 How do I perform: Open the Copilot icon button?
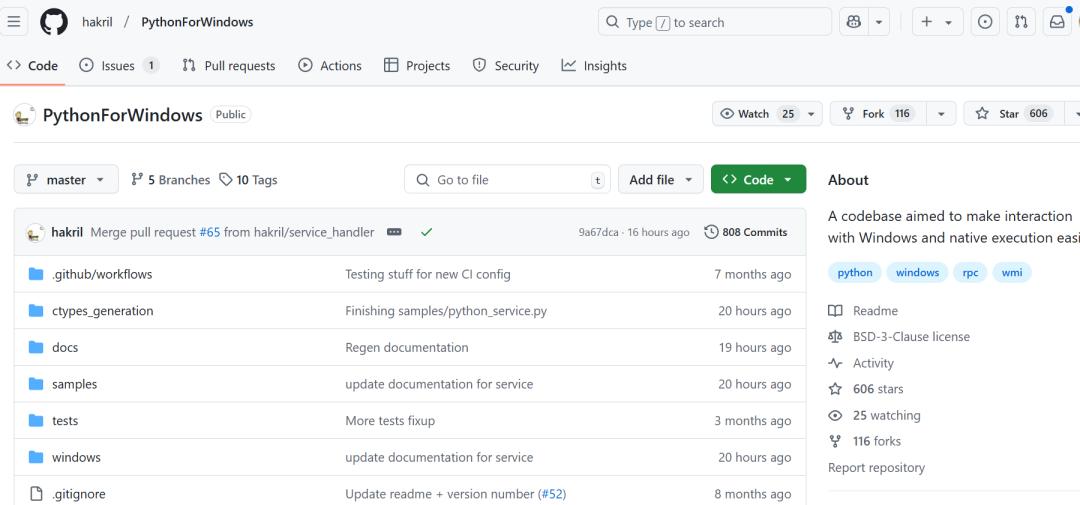click(854, 22)
